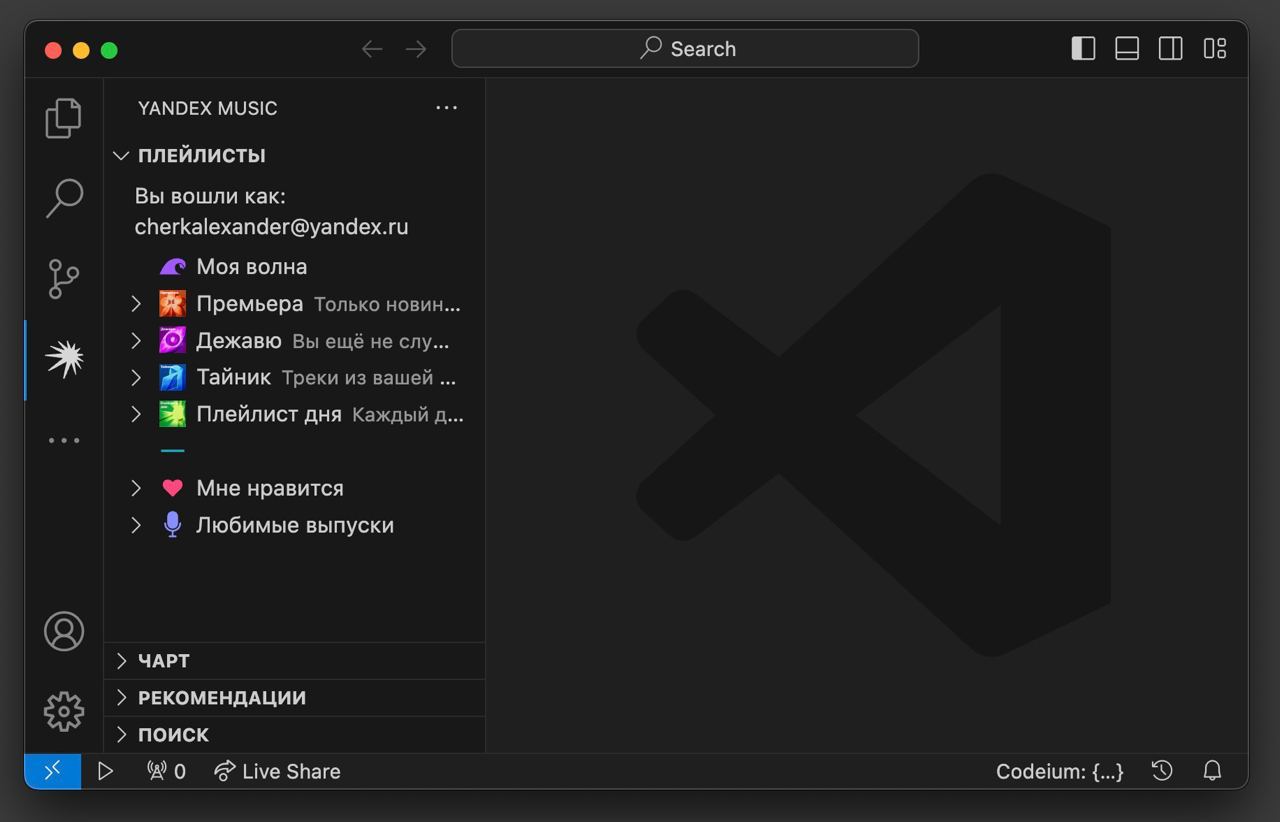Toggle the primary side bar visibility

click(x=1083, y=49)
